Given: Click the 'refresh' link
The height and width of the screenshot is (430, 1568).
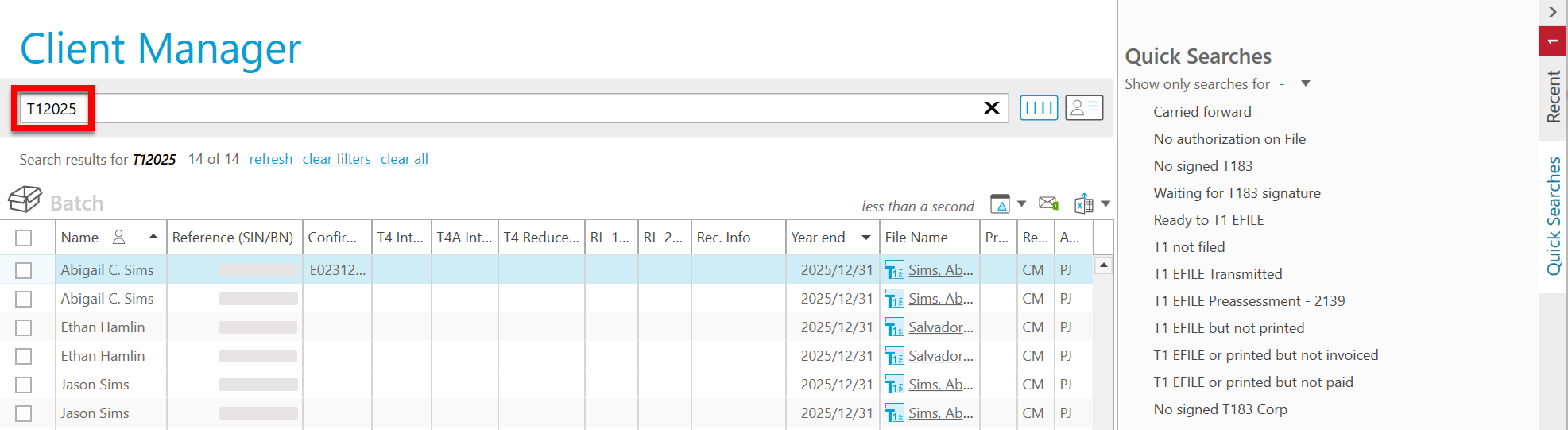Looking at the screenshot, I should coord(270,159).
